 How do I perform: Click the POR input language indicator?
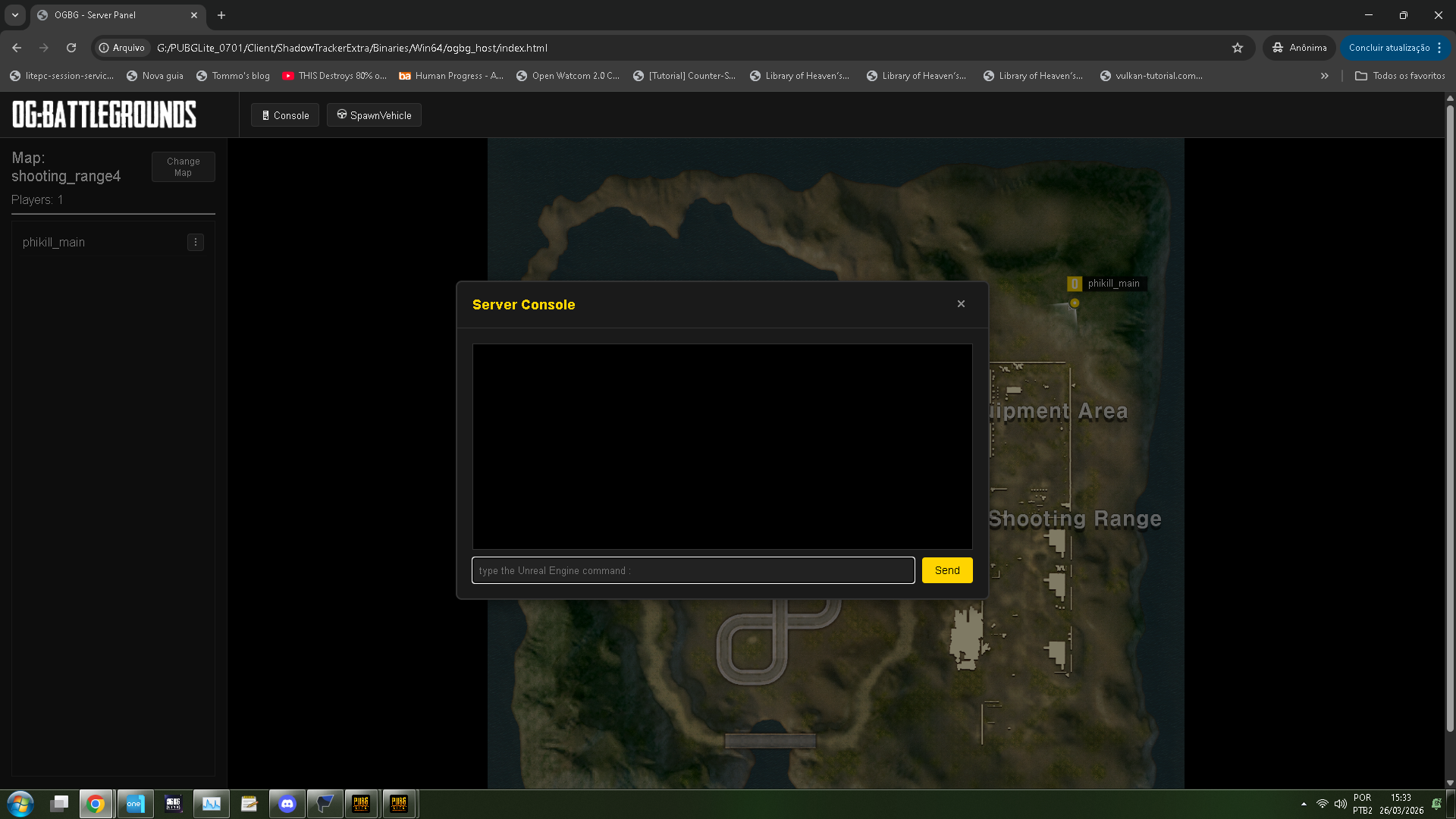click(1362, 798)
